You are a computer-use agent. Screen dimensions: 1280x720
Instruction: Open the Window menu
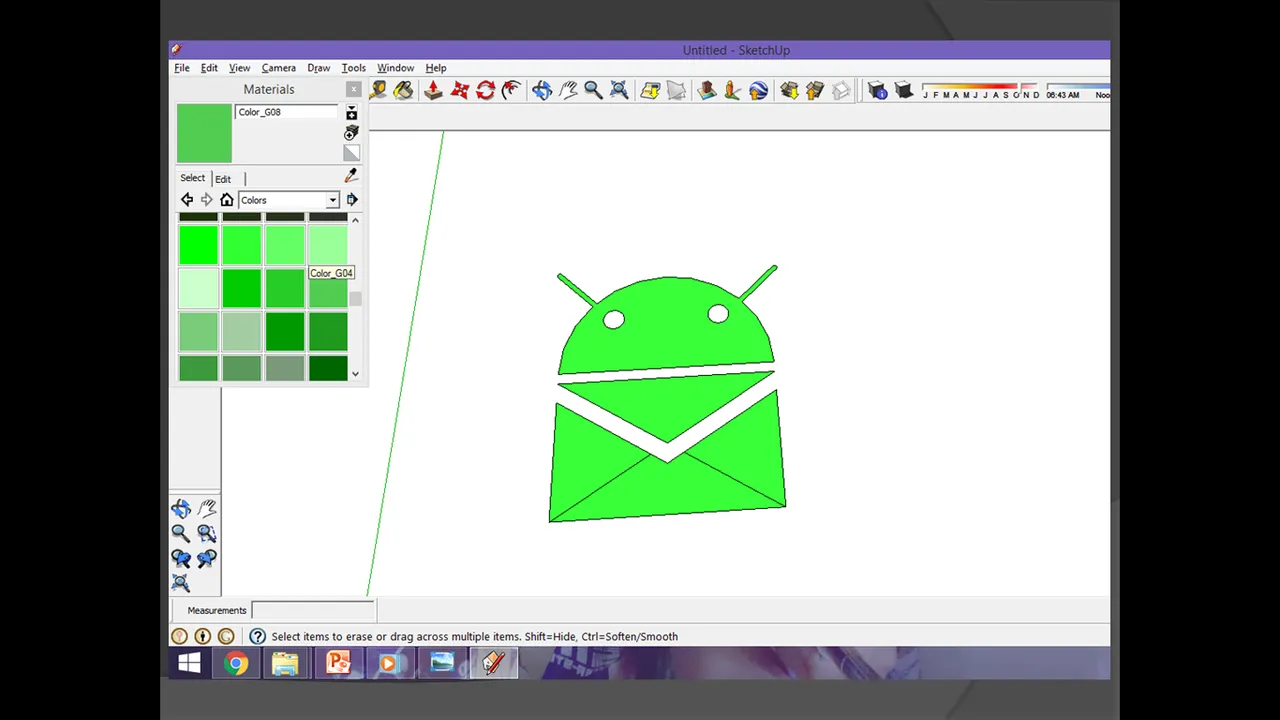pos(396,68)
